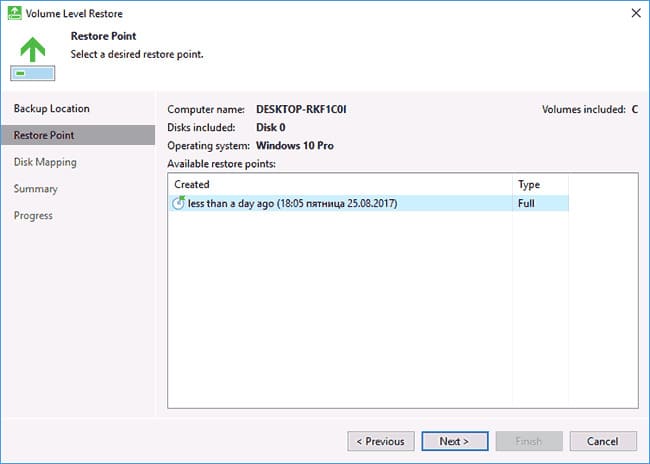Screen dimensions: 650x464
Task: Open the Summary step in sidebar
Action: [x=35, y=189]
